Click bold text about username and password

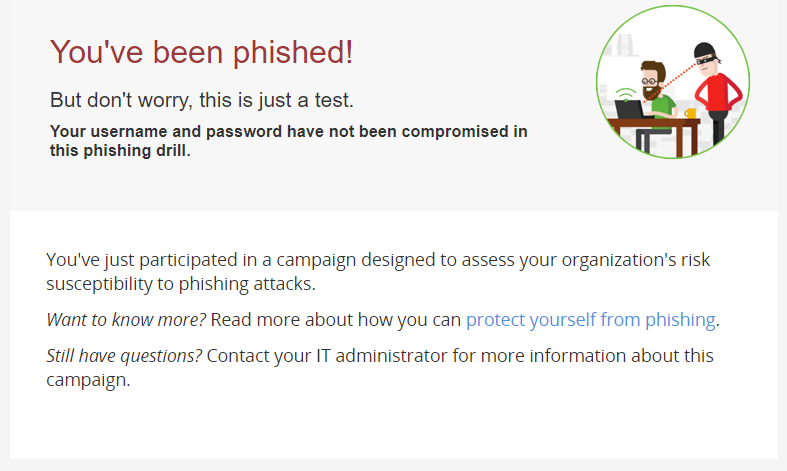[289, 141]
